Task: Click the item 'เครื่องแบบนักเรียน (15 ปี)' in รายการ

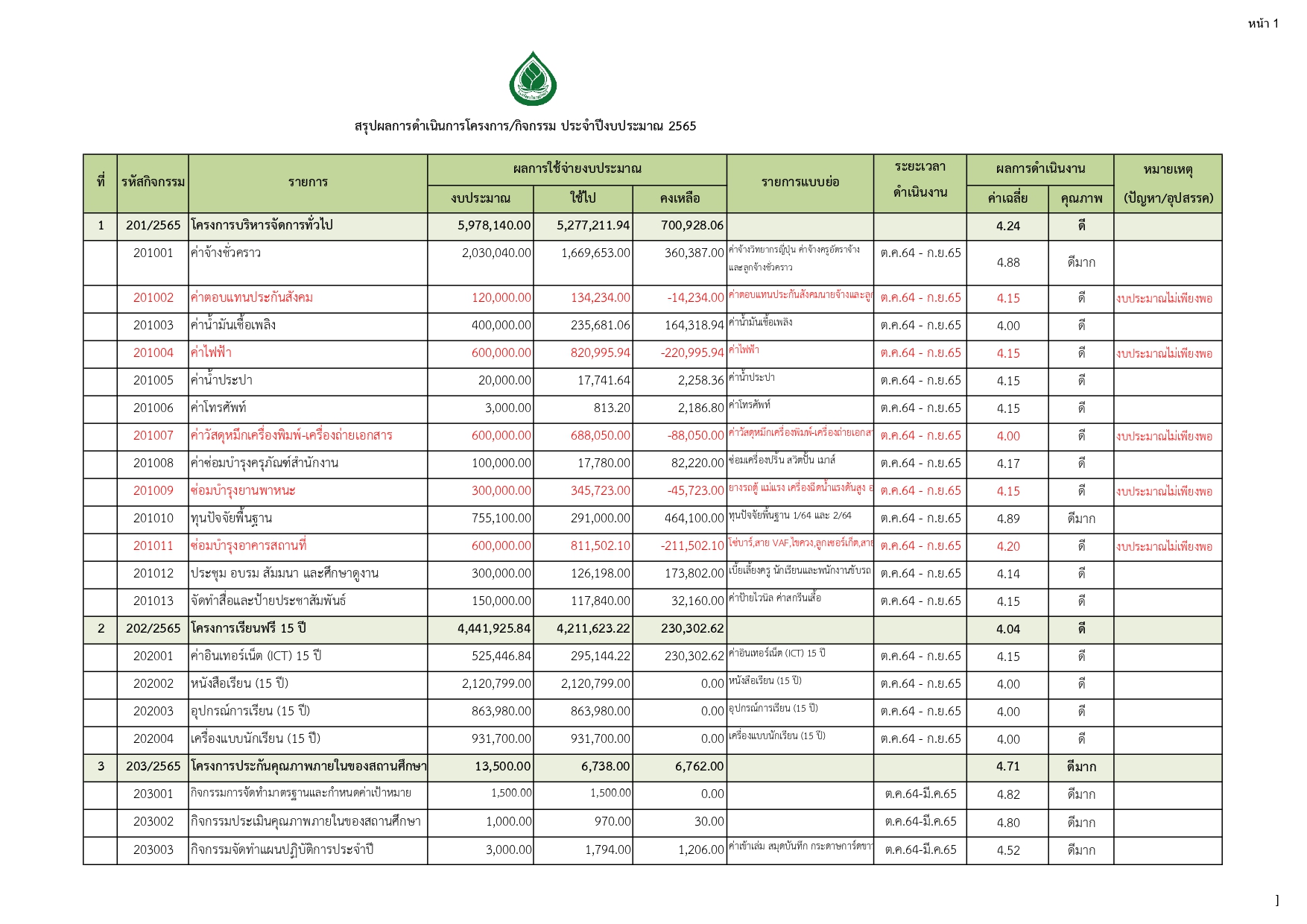Action: point(255,738)
